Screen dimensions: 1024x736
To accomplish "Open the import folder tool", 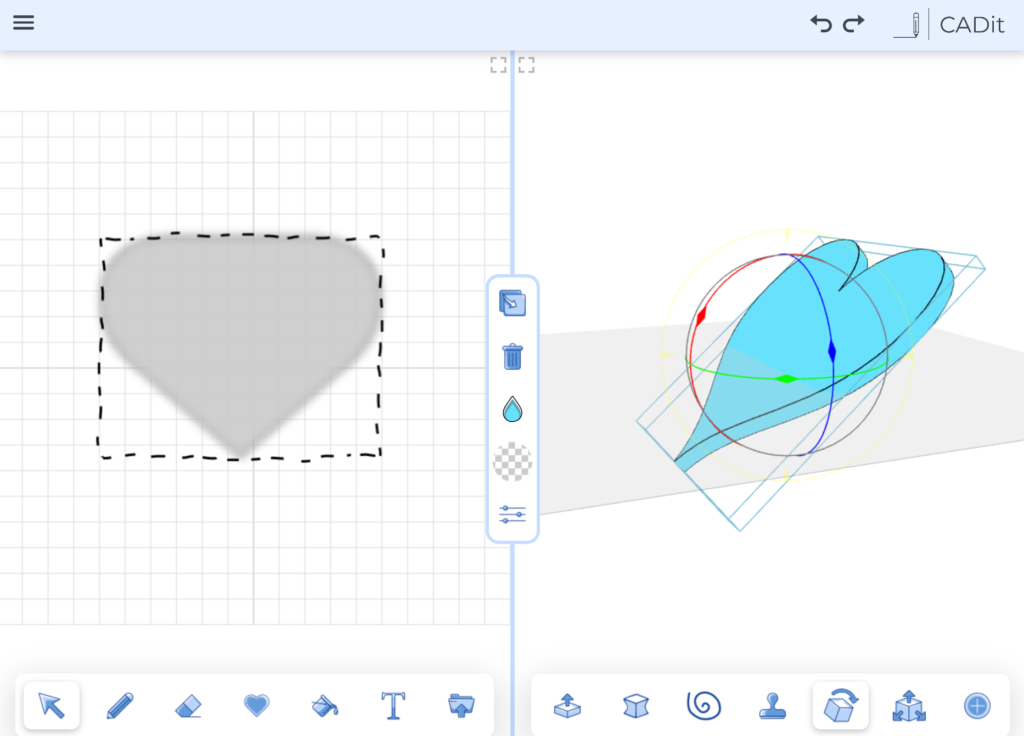I will 462,705.
